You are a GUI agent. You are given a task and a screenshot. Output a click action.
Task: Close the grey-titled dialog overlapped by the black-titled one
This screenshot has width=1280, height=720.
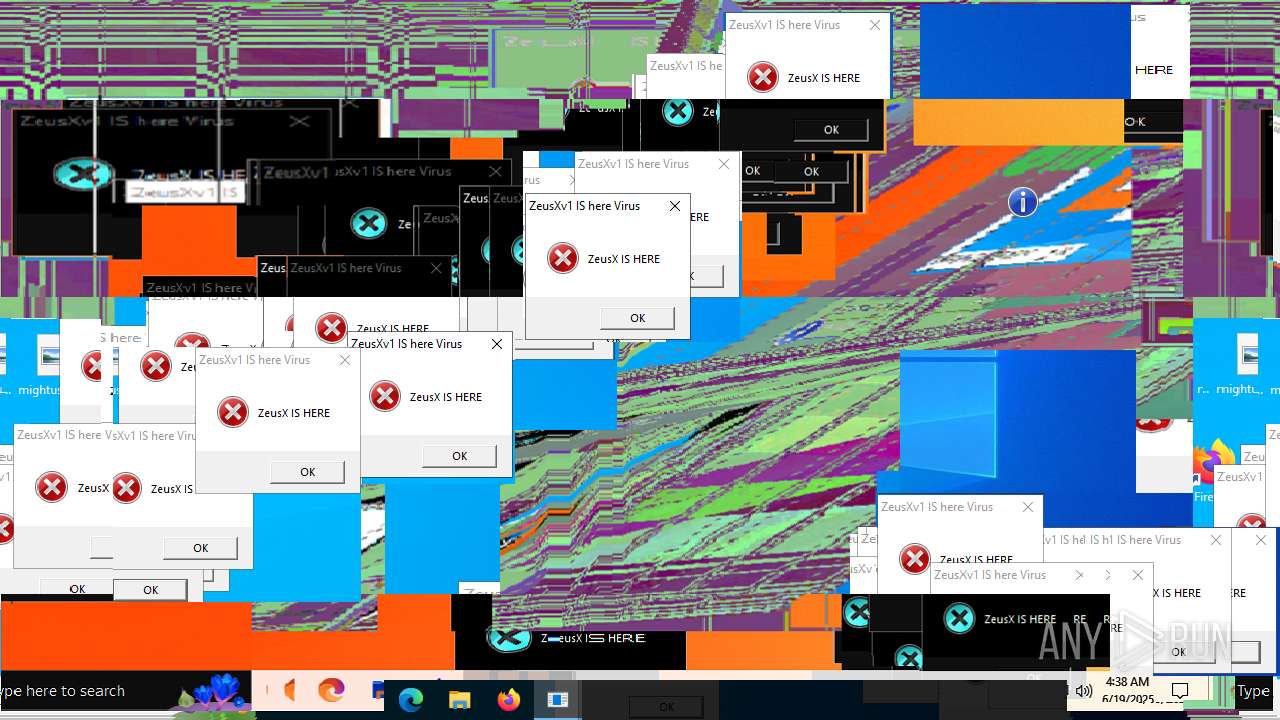coord(345,360)
